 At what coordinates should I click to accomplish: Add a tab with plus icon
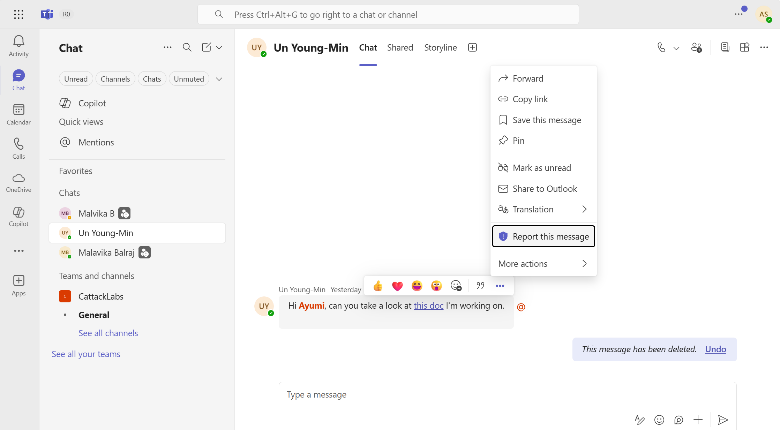473,48
